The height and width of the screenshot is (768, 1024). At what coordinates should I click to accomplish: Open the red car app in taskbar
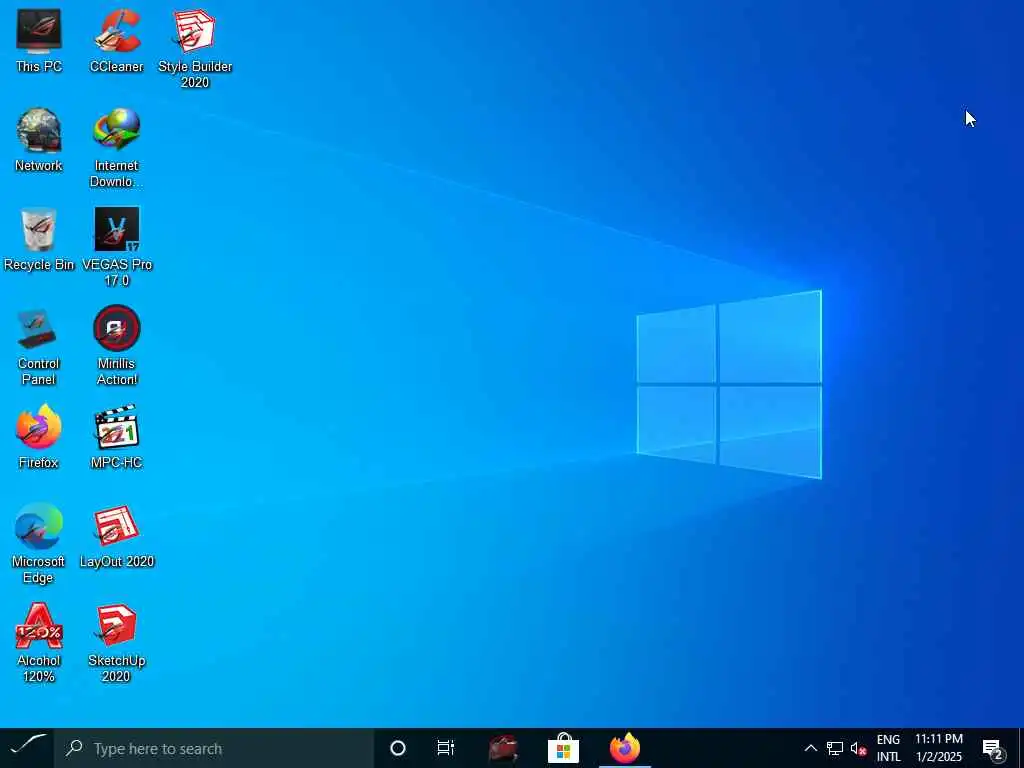coord(503,748)
